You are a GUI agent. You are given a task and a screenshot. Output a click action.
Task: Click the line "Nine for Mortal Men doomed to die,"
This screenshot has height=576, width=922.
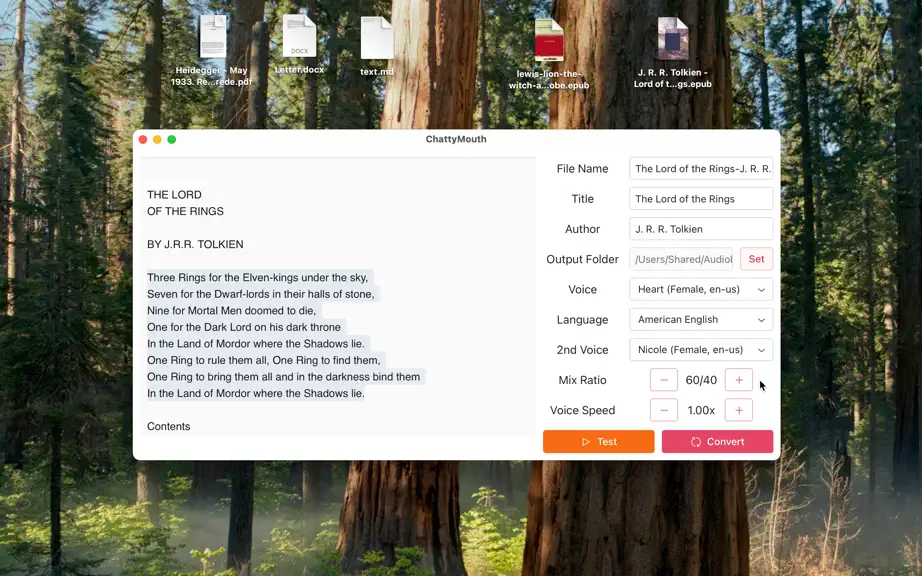tap(232, 310)
